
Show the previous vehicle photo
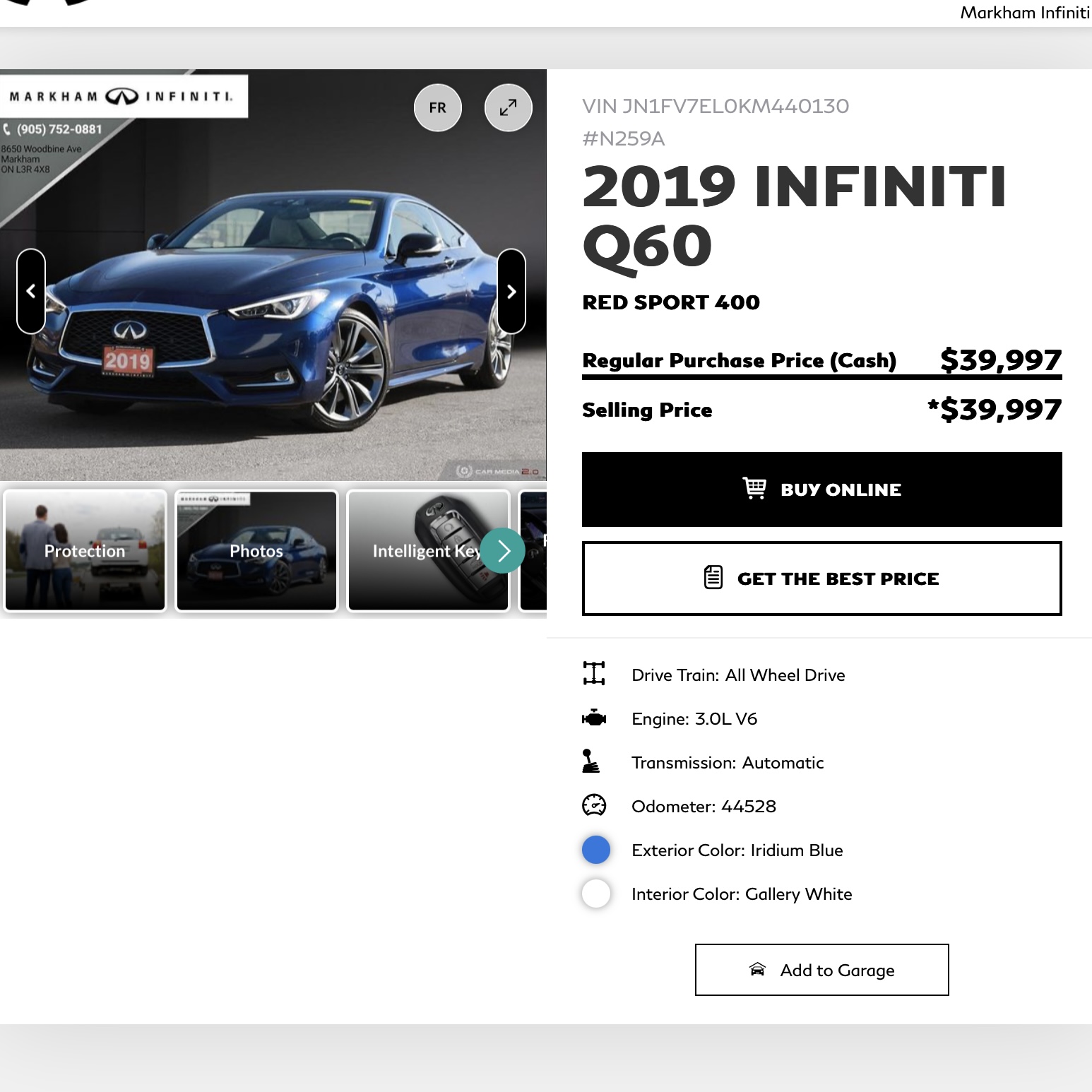(x=31, y=291)
